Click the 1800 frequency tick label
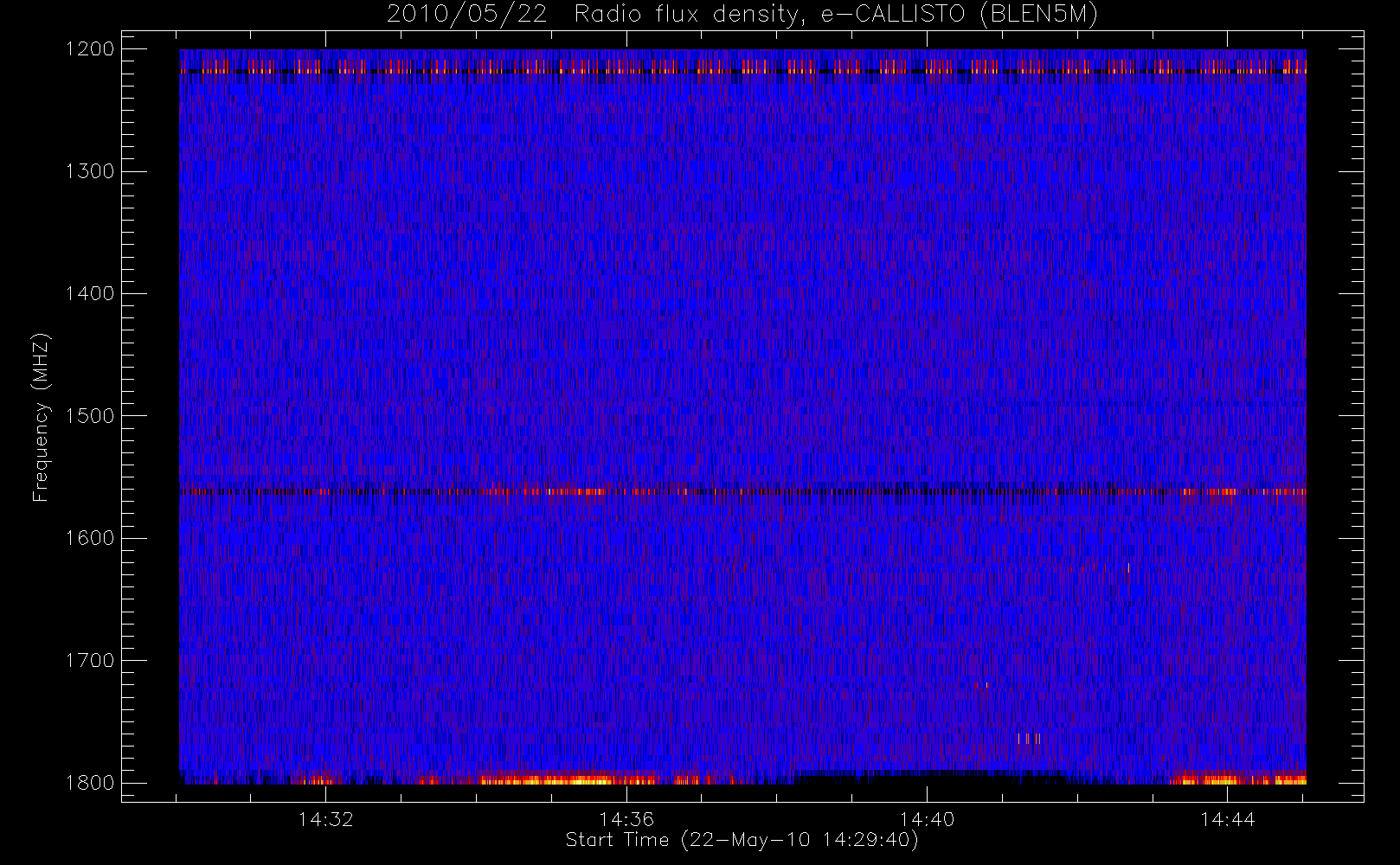This screenshot has width=1400, height=865. [90, 783]
